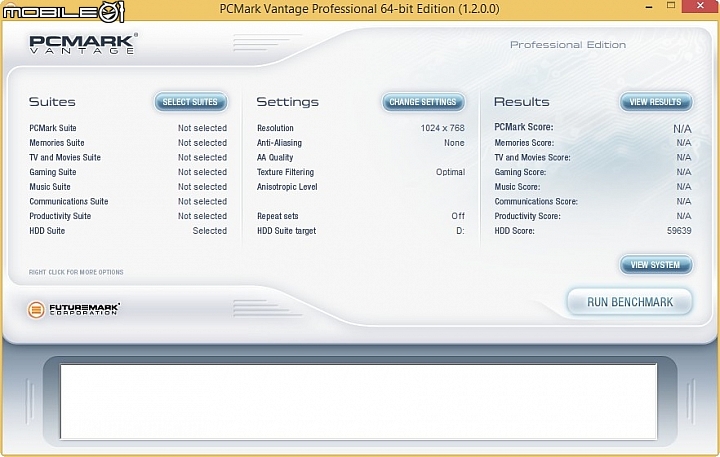Maximize the PCMark Vantage window

tap(671, 6)
